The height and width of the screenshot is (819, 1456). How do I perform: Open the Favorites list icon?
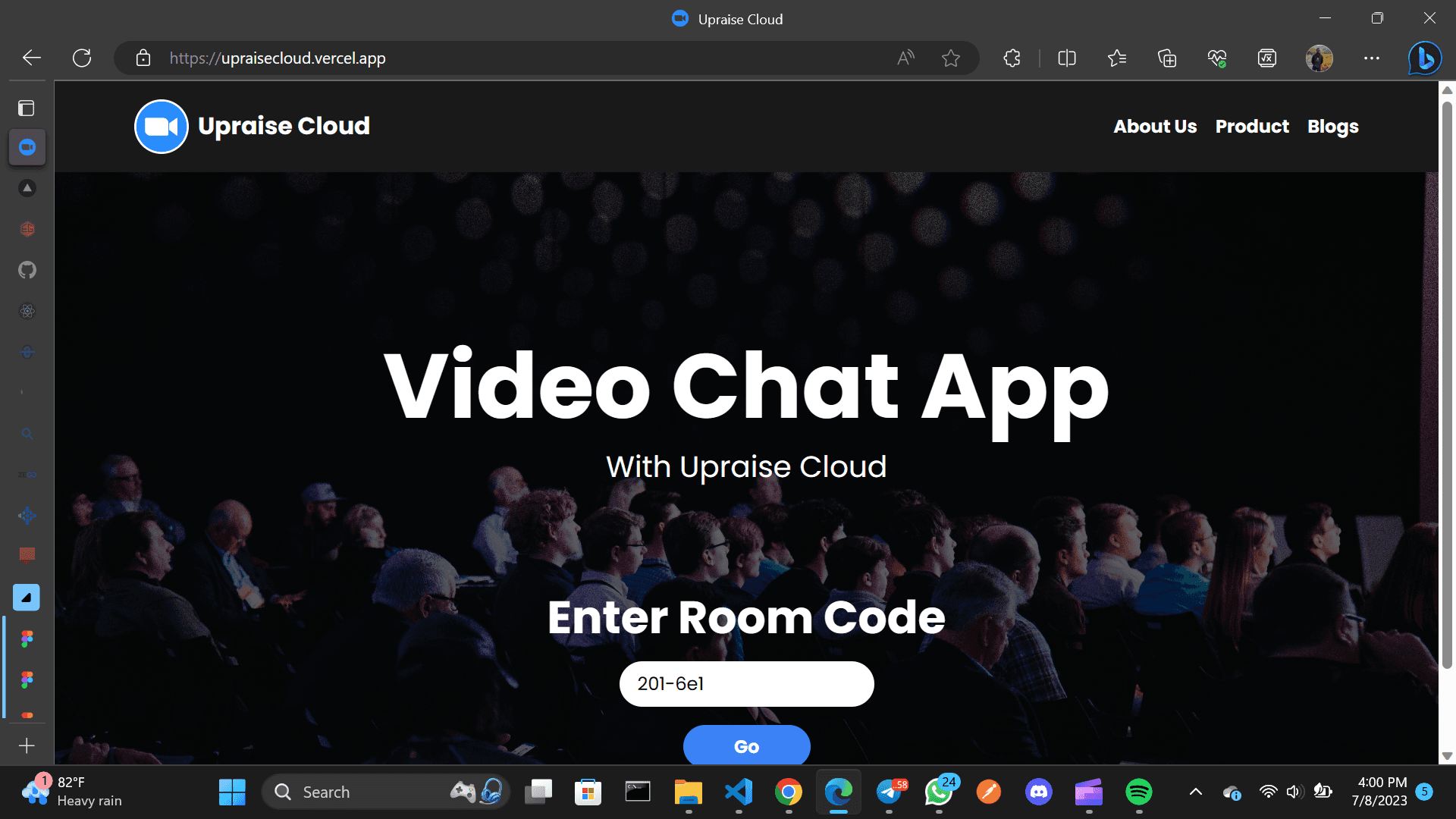click(x=1116, y=58)
